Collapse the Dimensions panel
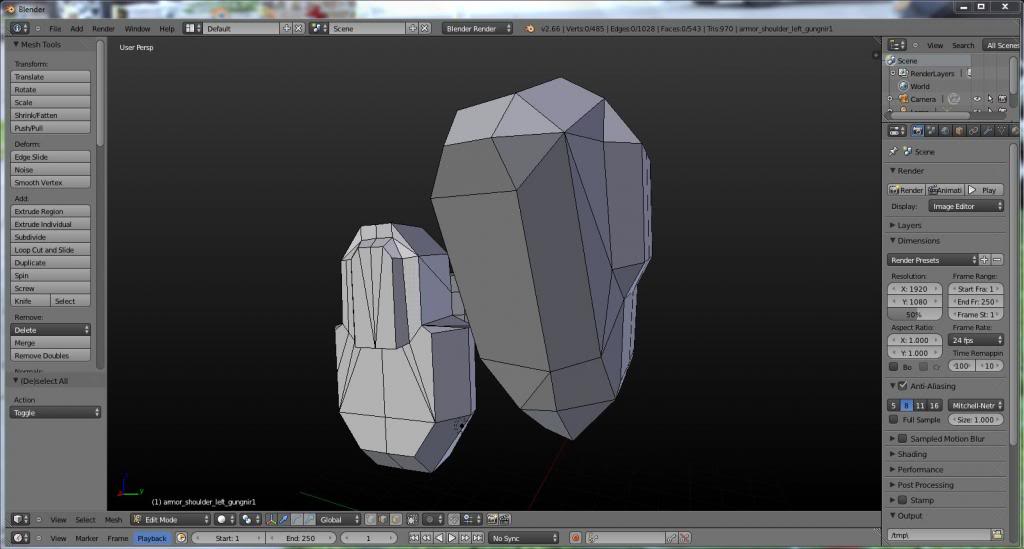1024x549 pixels. pos(893,241)
